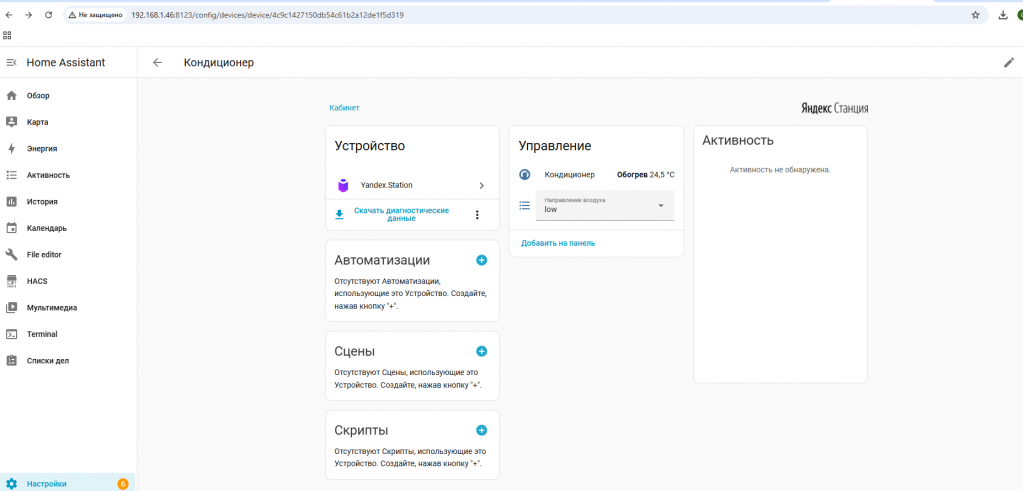The width and height of the screenshot is (1023, 491).
Task: Open the Карта map icon
Action: click(11, 122)
